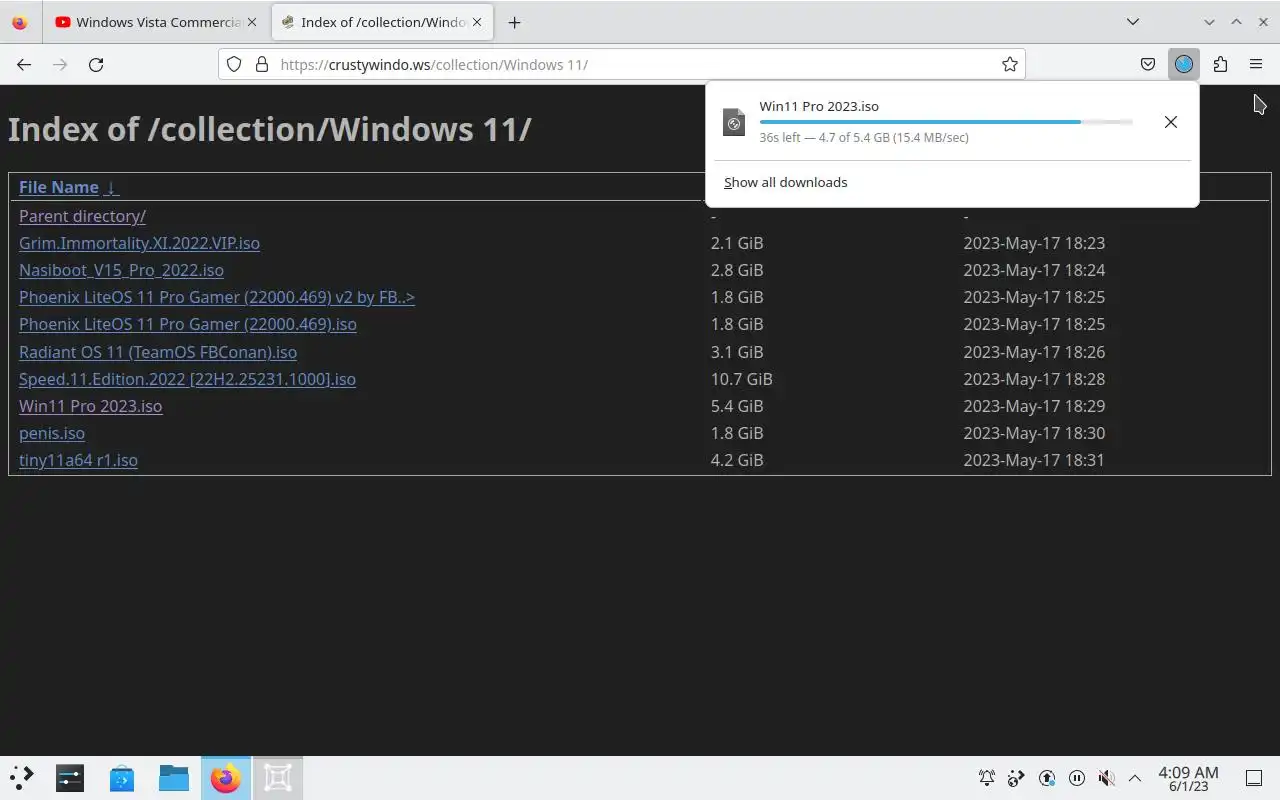The width and height of the screenshot is (1280, 800).
Task: Open the Firefox hamburger menu
Action: tap(1256, 64)
